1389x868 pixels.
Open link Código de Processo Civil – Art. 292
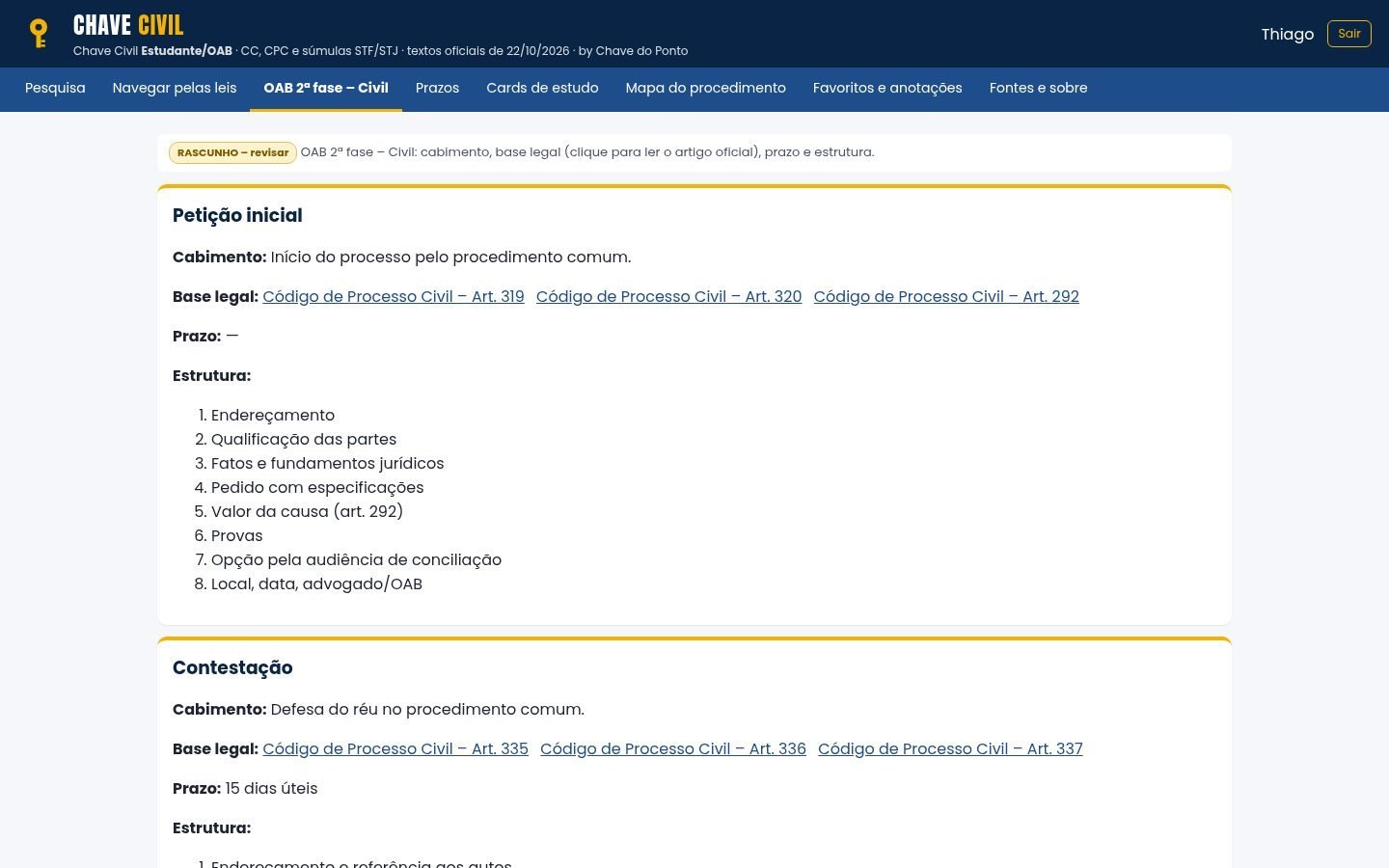click(946, 297)
